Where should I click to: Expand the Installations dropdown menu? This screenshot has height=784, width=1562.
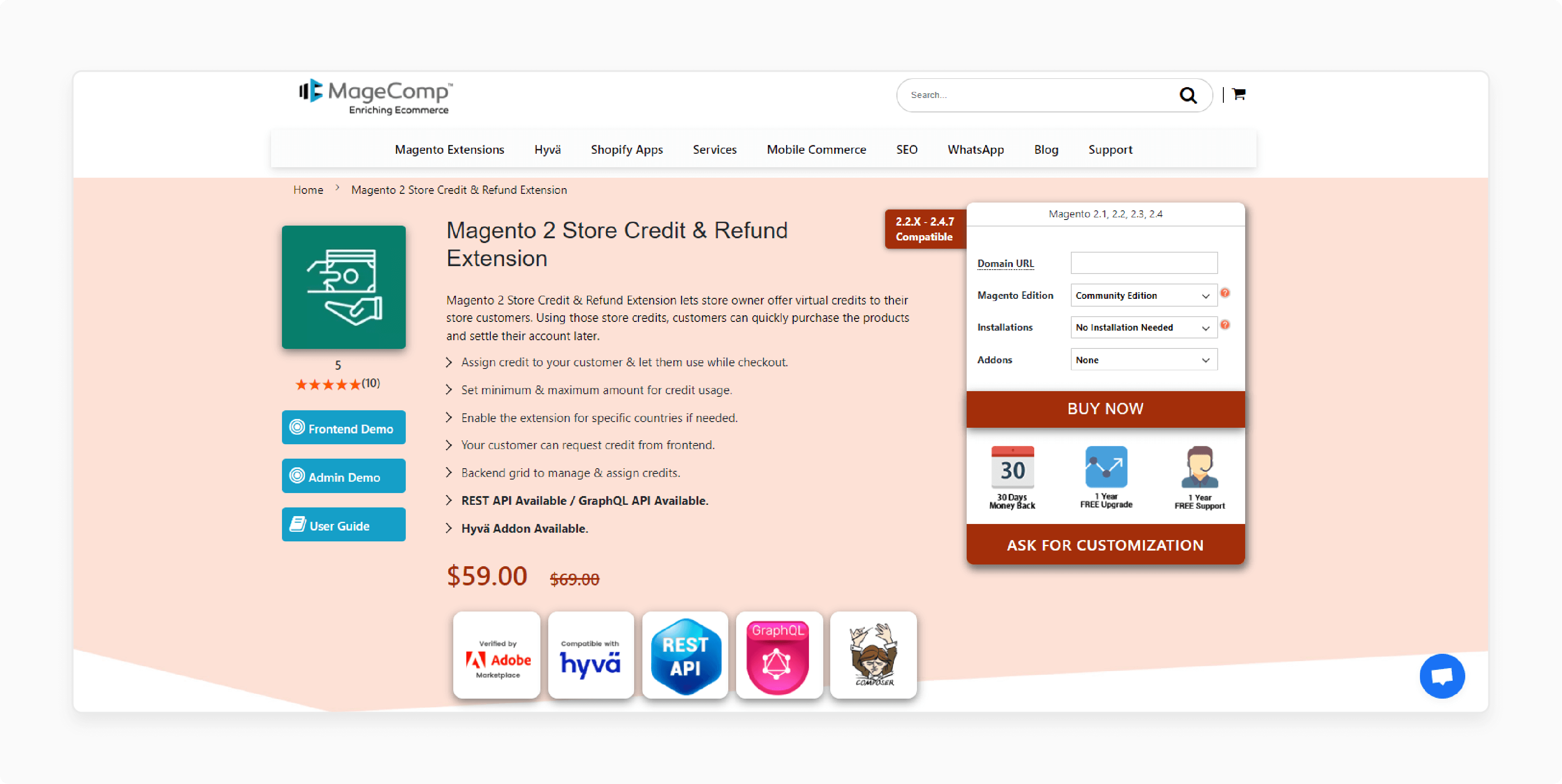pos(1144,327)
